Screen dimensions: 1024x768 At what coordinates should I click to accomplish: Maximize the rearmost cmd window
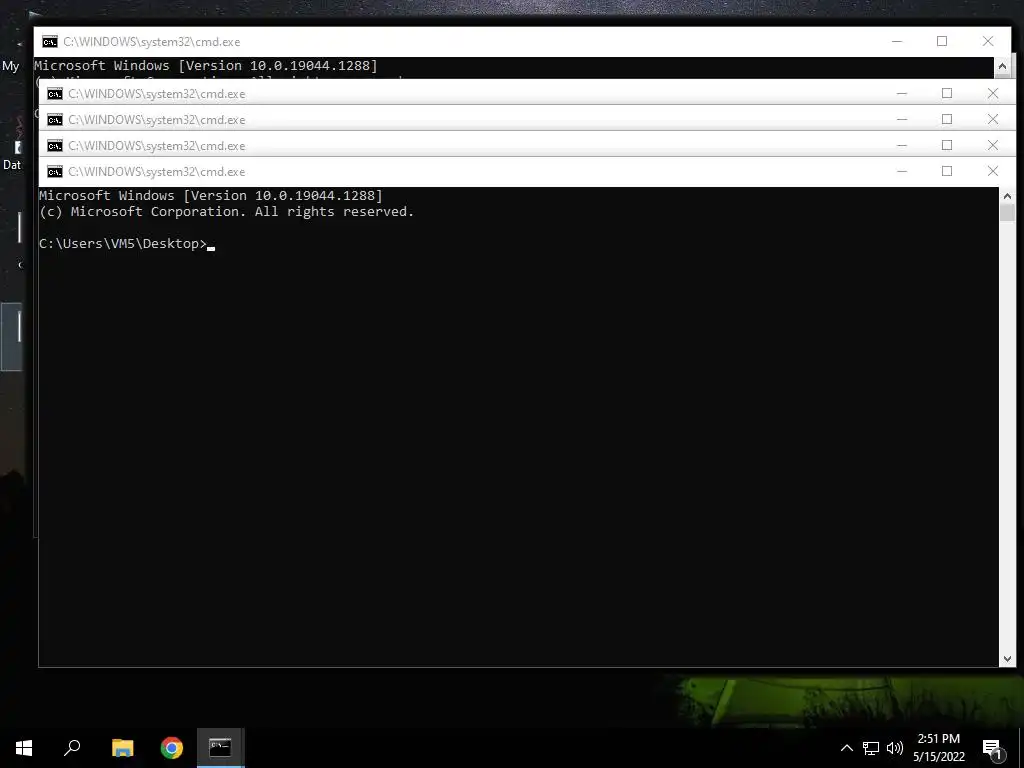[942, 41]
